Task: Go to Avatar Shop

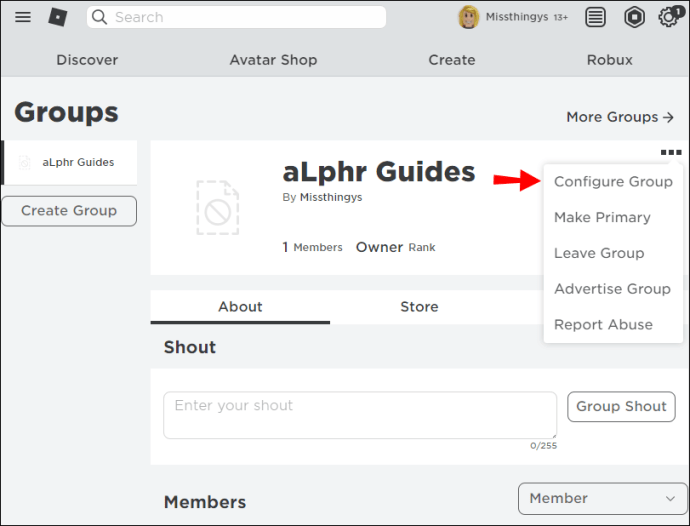Action: [273, 60]
